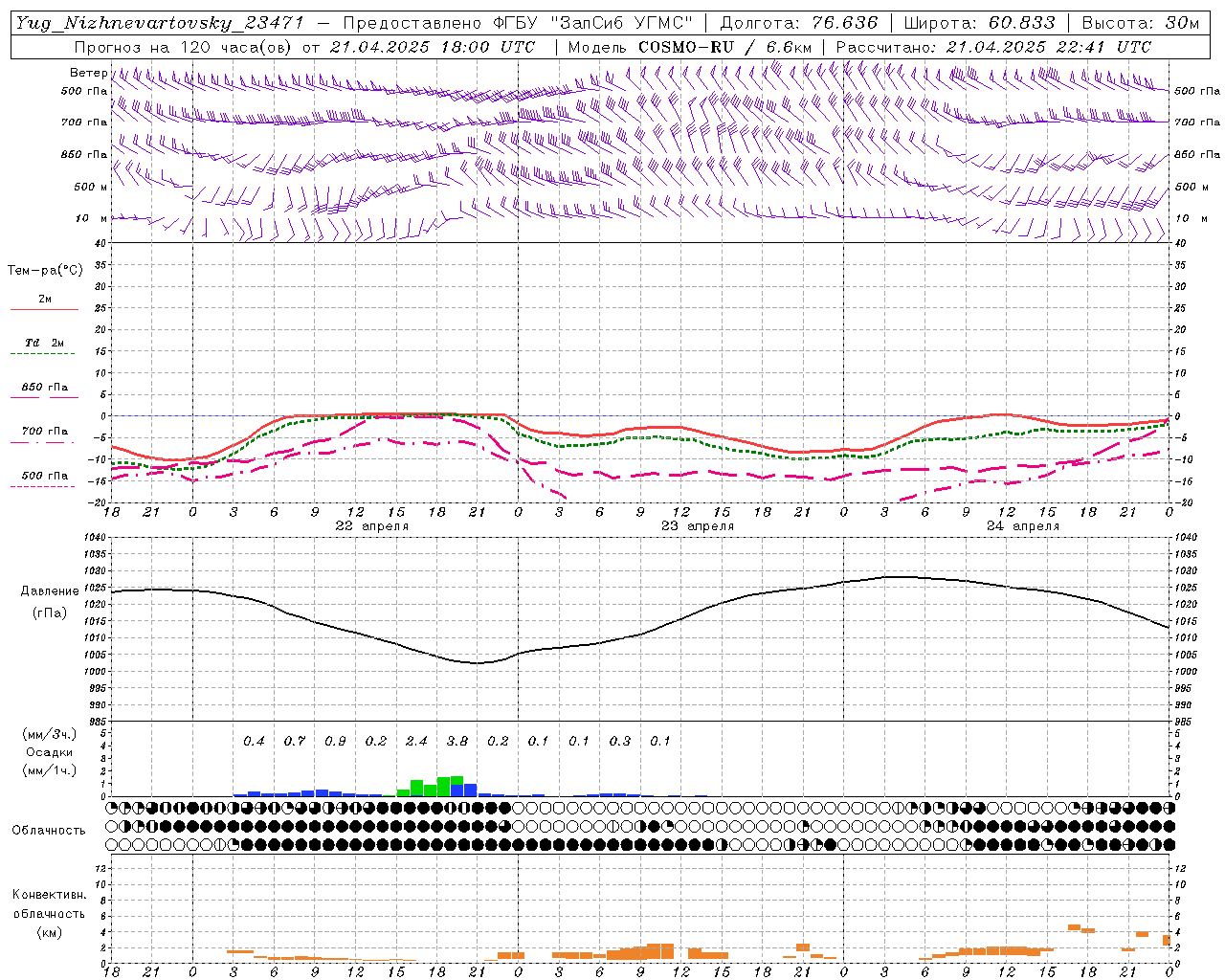Image resolution: width=1225 pixels, height=980 pixels.
Task: Click the (гПа) pressure unit label
Action: [50, 613]
